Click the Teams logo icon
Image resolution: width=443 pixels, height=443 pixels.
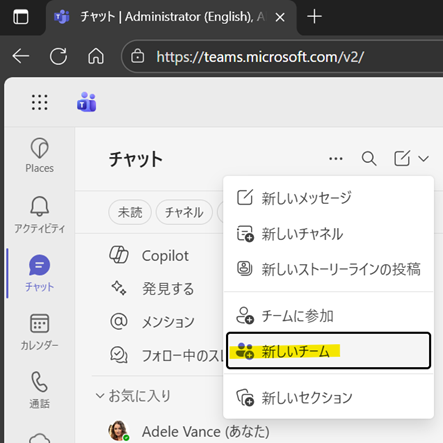(86, 102)
